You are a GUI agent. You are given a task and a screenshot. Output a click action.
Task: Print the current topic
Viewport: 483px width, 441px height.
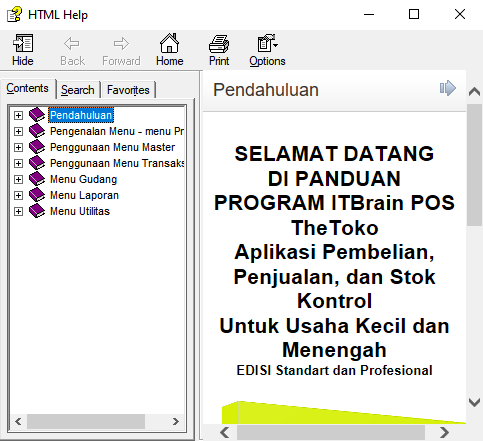click(219, 50)
